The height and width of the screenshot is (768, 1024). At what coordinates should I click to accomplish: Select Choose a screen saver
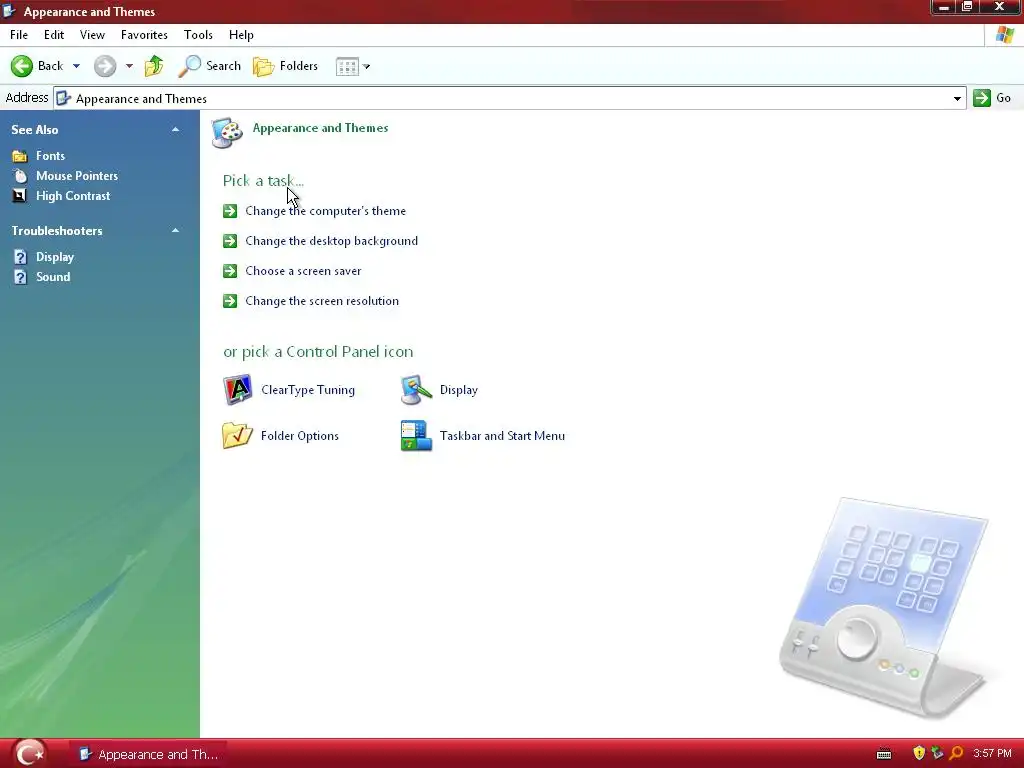click(303, 271)
